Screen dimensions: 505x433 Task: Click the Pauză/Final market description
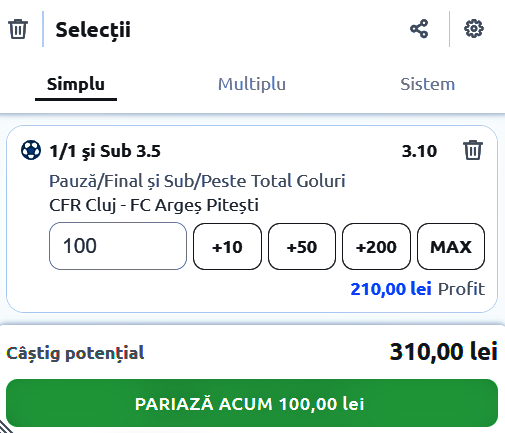coord(197,181)
